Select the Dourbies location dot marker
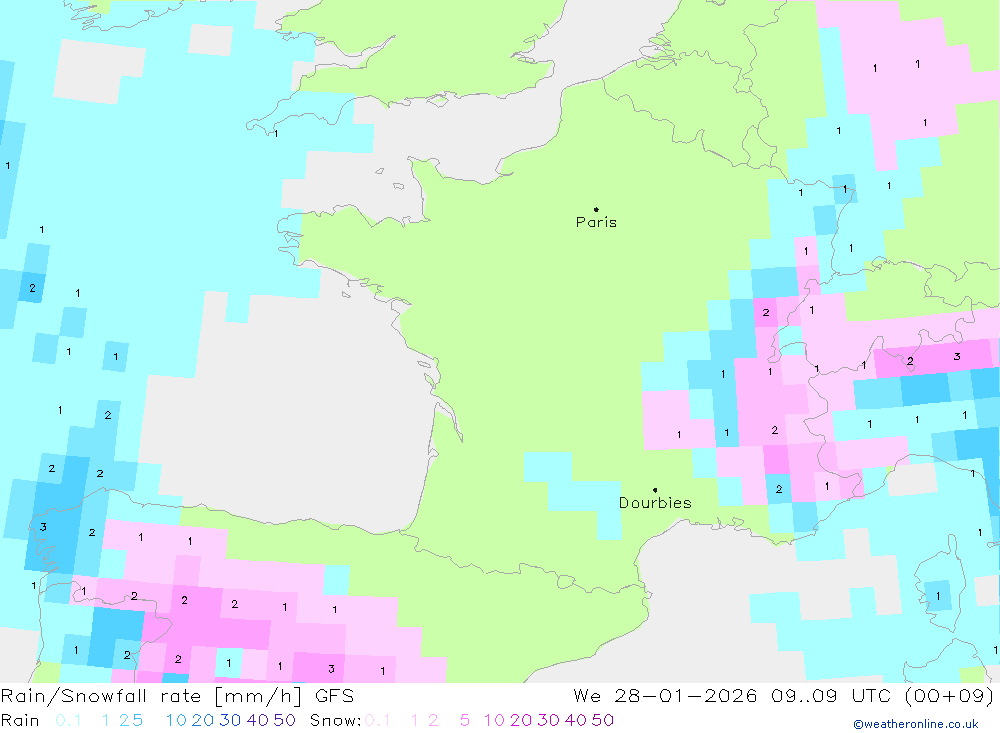Viewport: 1000px width, 733px height. point(655,490)
